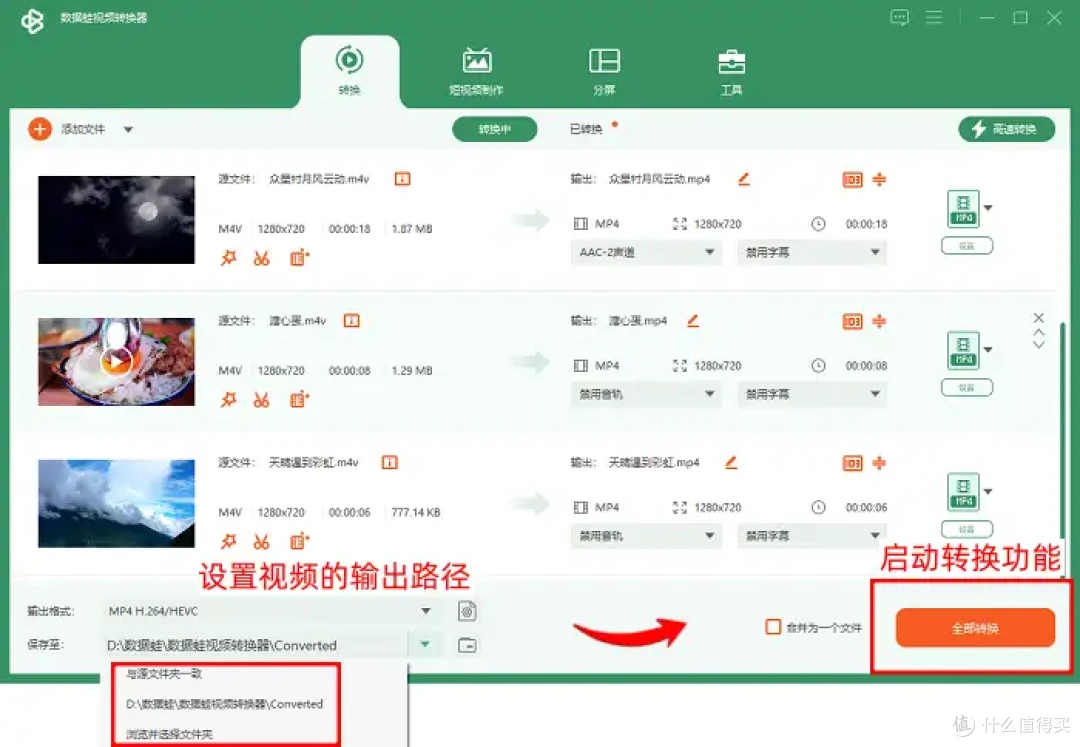Open the edit-plus tool for 1.29 MB video

click(299, 399)
